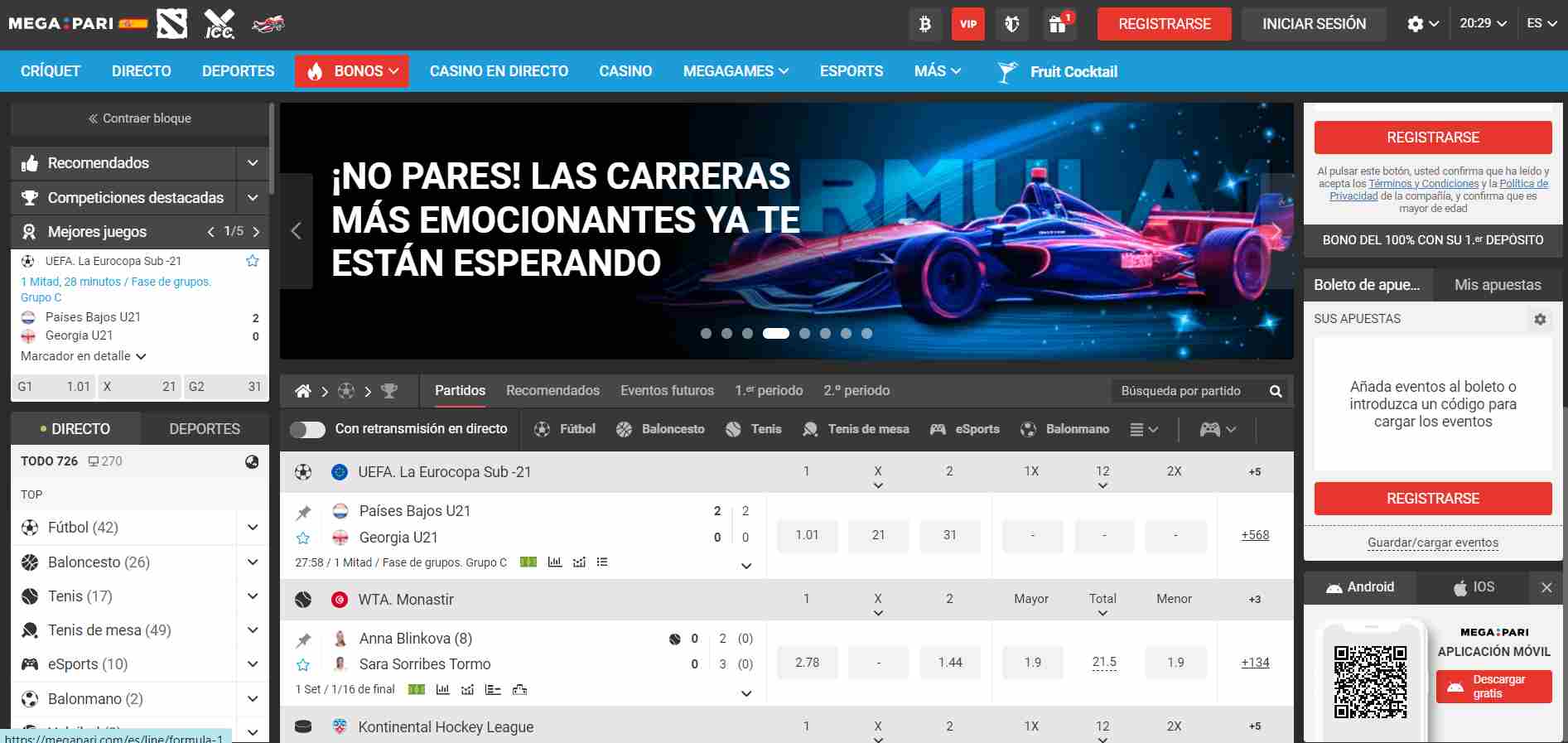This screenshot has width=1568, height=743.
Task: Click the search magnifier icon
Action: tap(1276, 391)
